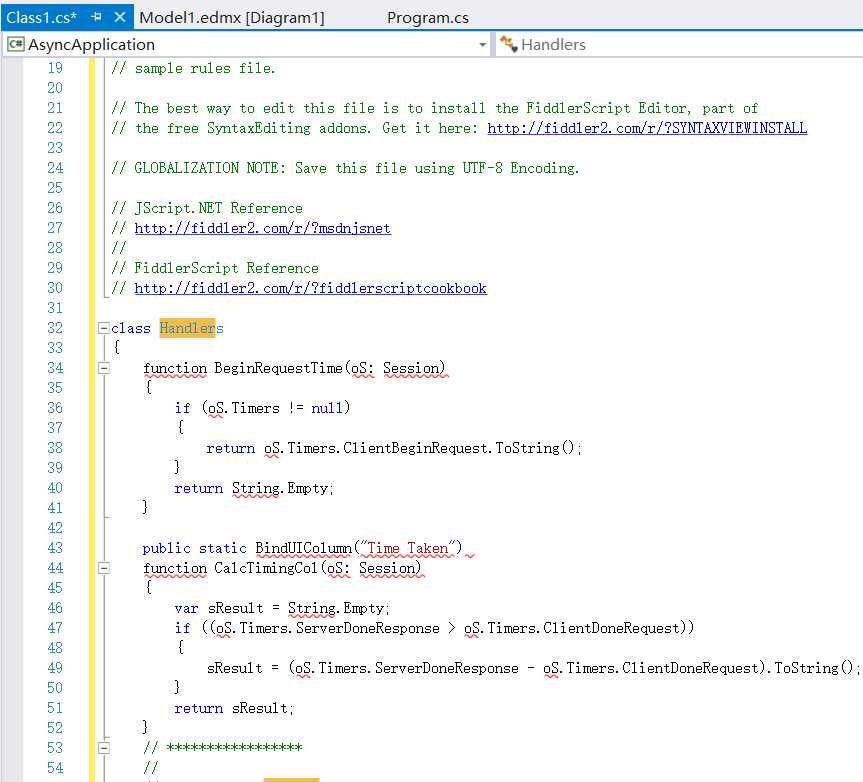Screen dimensions: 863x782
Task: Click the GLOBALIZATION NOTE comment line
Action: [x=345, y=168]
